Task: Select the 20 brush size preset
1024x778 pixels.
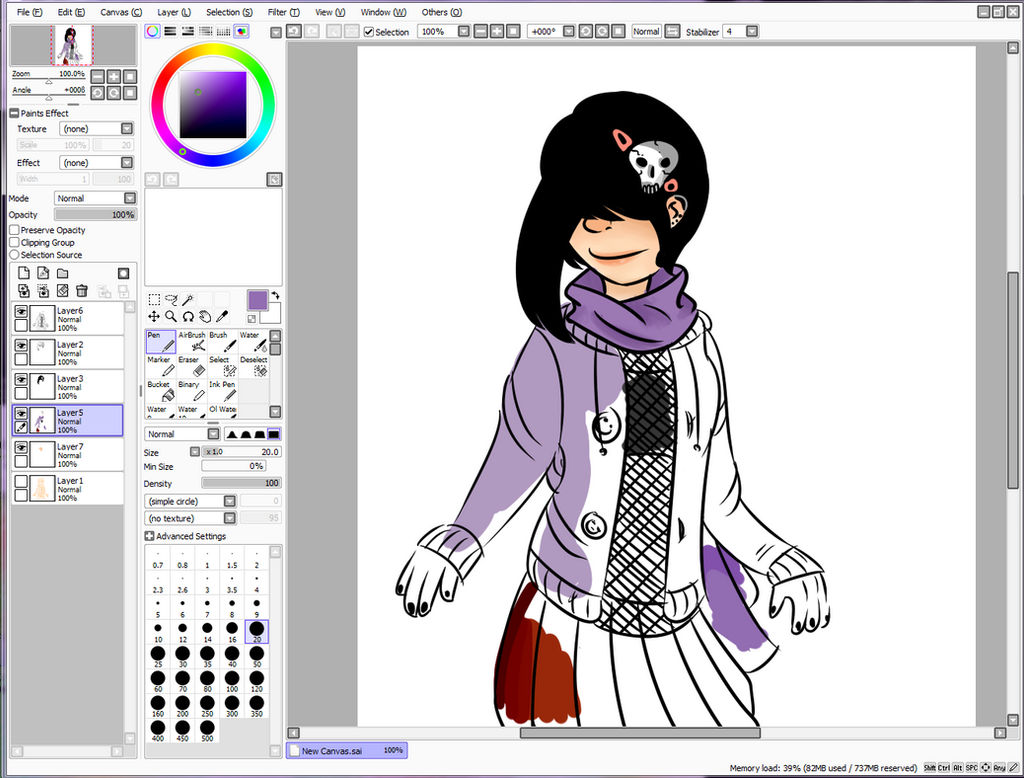Action: coord(257,631)
